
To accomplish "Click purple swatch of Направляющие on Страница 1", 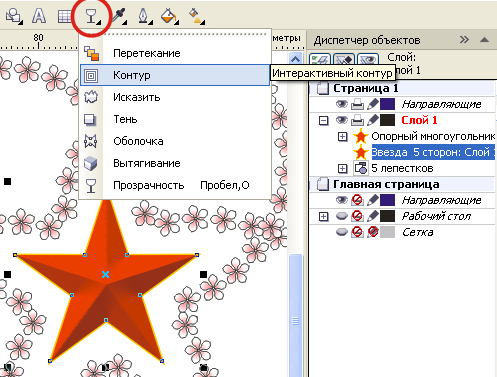I will tap(388, 104).
